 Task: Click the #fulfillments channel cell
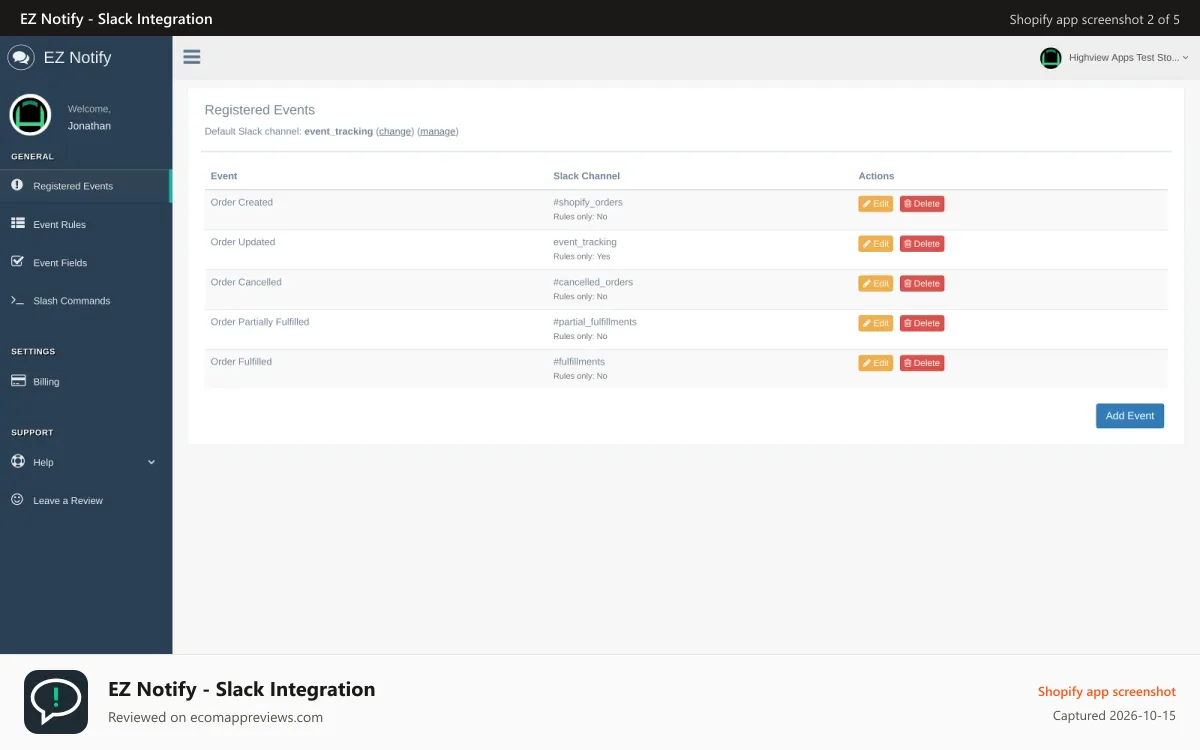tap(579, 362)
